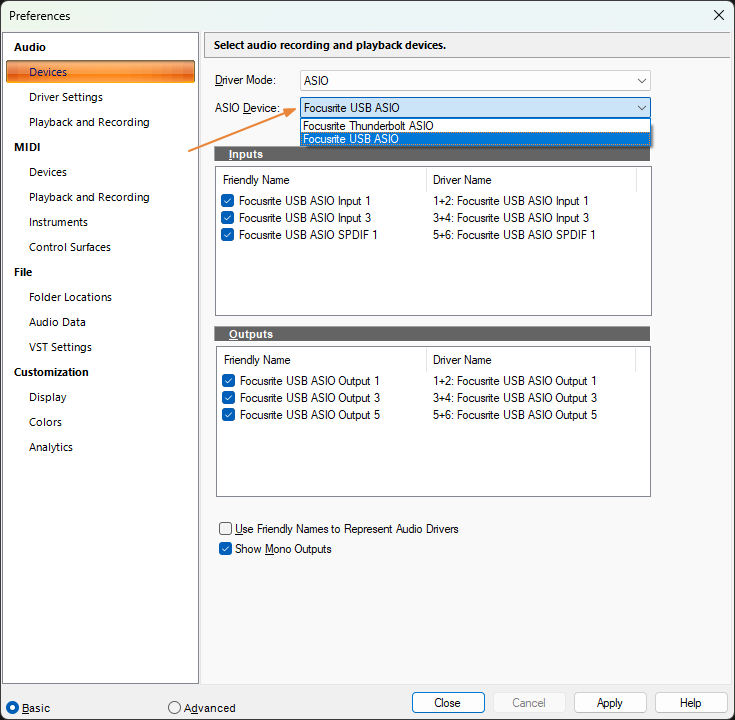Uncheck Focusrite USB ASIO SPDIF 1
Viewport: 735px width, 720px height.
click(x=227, y=234)
